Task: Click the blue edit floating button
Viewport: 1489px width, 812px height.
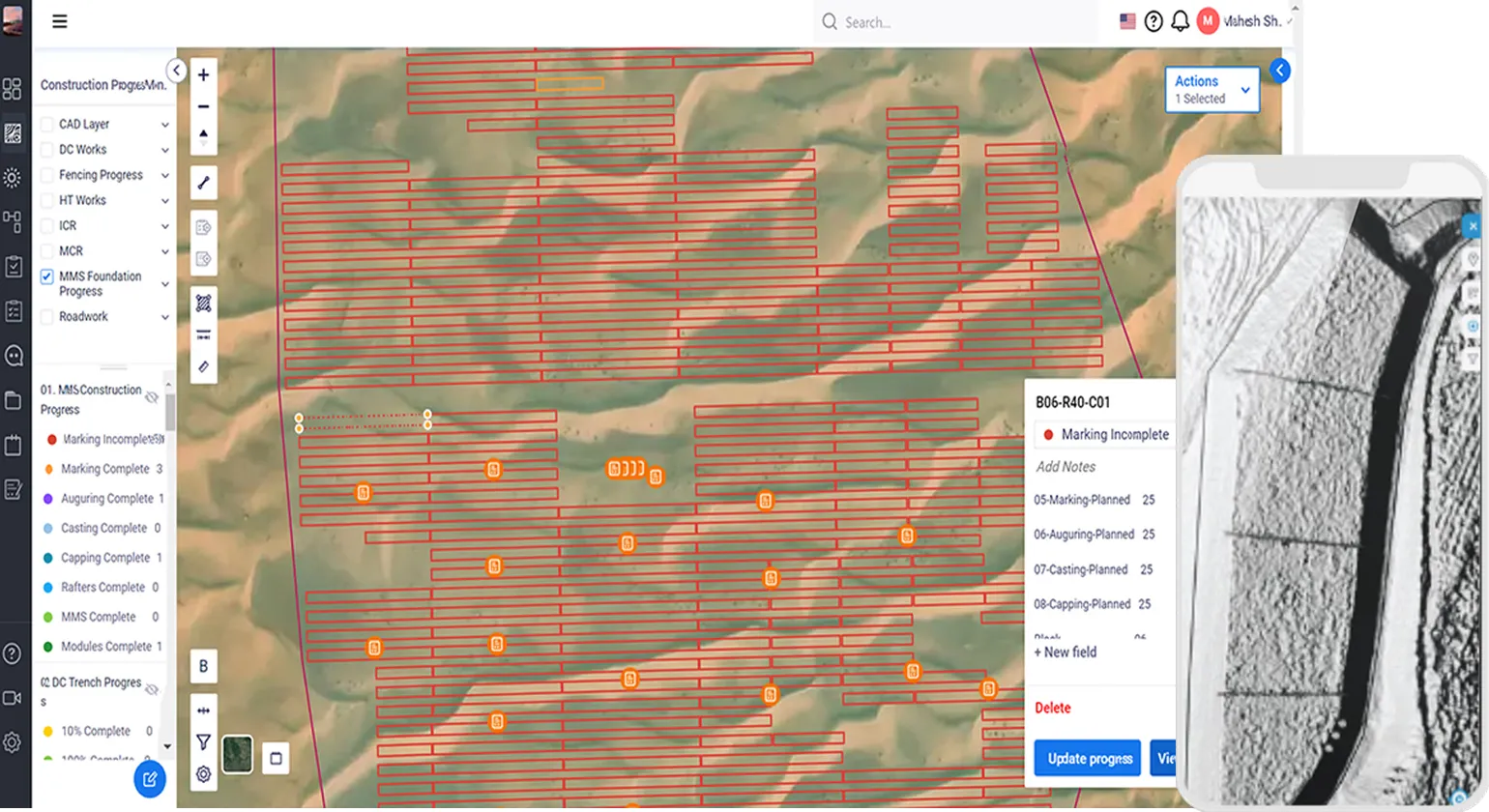Action: (150, 779)
